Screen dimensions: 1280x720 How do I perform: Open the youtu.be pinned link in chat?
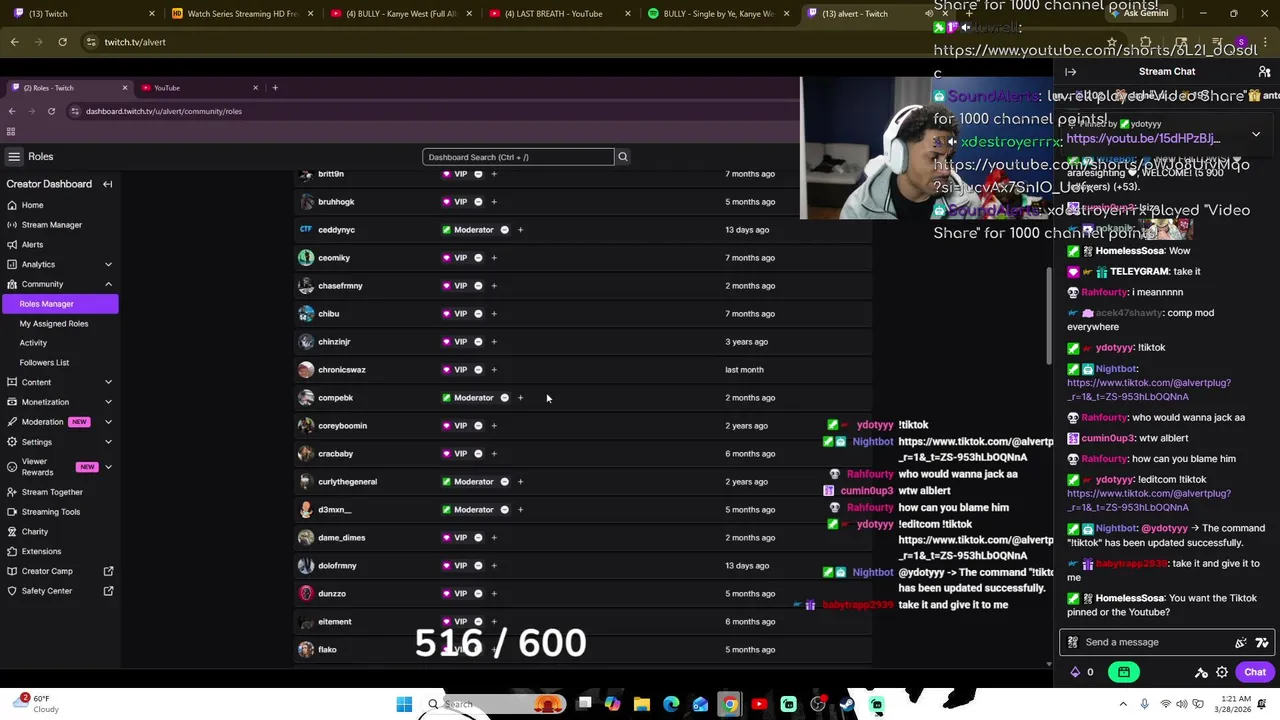click(x=1143, y=139)
